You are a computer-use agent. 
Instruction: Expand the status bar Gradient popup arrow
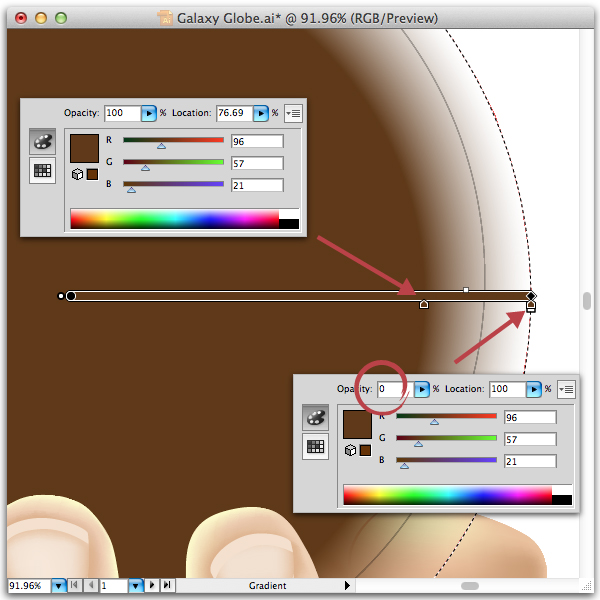click(x=347, y=585)
